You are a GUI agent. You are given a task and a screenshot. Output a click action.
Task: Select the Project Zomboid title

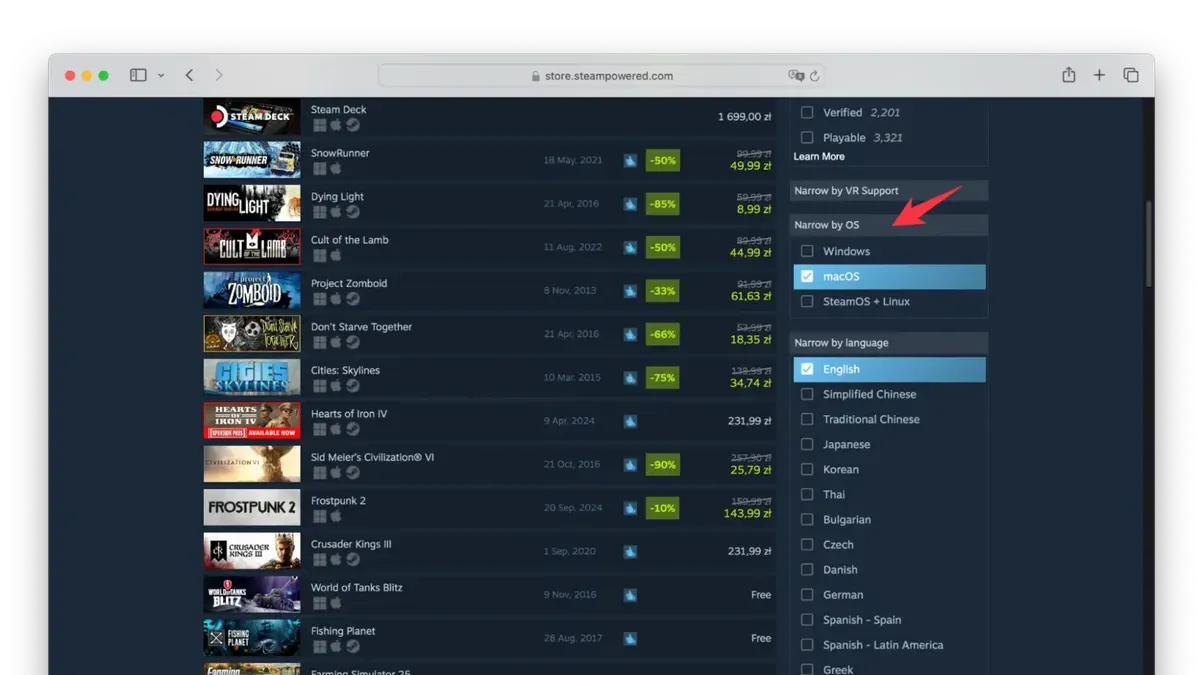pyautogui.click(x=349, y=283)
